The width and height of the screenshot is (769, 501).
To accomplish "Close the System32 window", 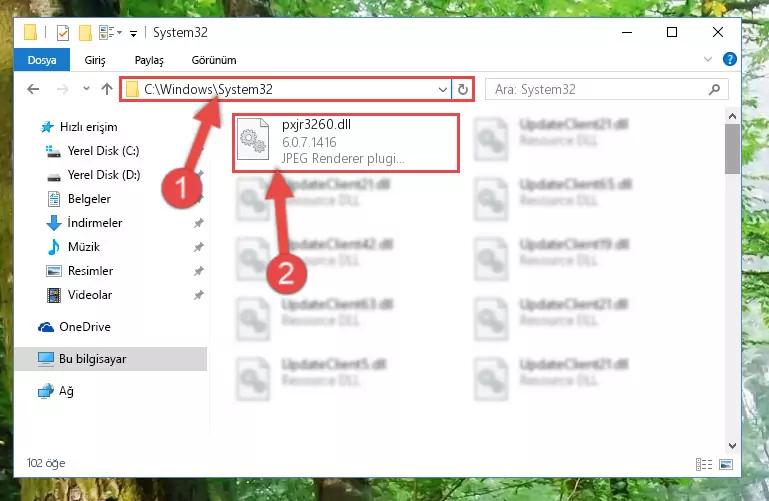I will tap(718, 32).
